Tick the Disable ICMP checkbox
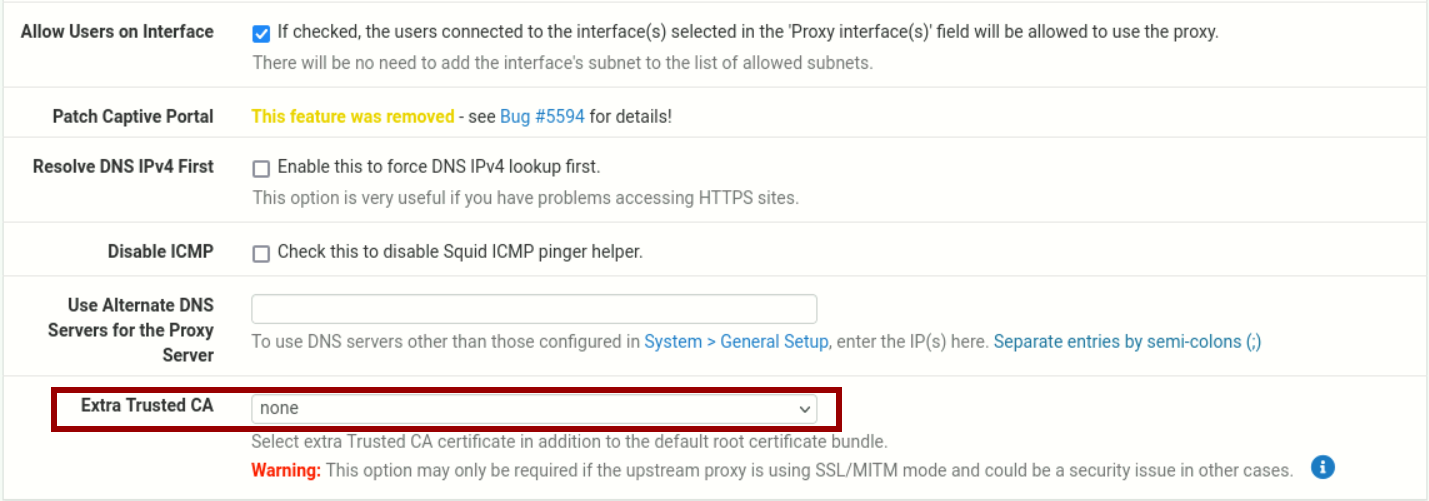1429x501 pixels. (x=261, y=253)
